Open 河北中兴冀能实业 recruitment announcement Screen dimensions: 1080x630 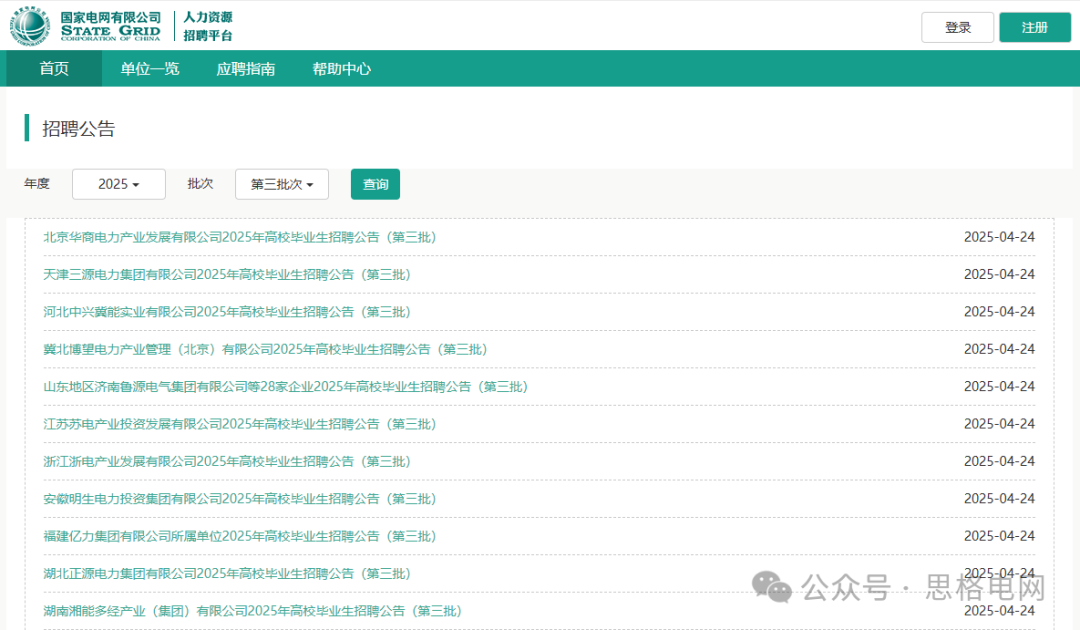227,312
